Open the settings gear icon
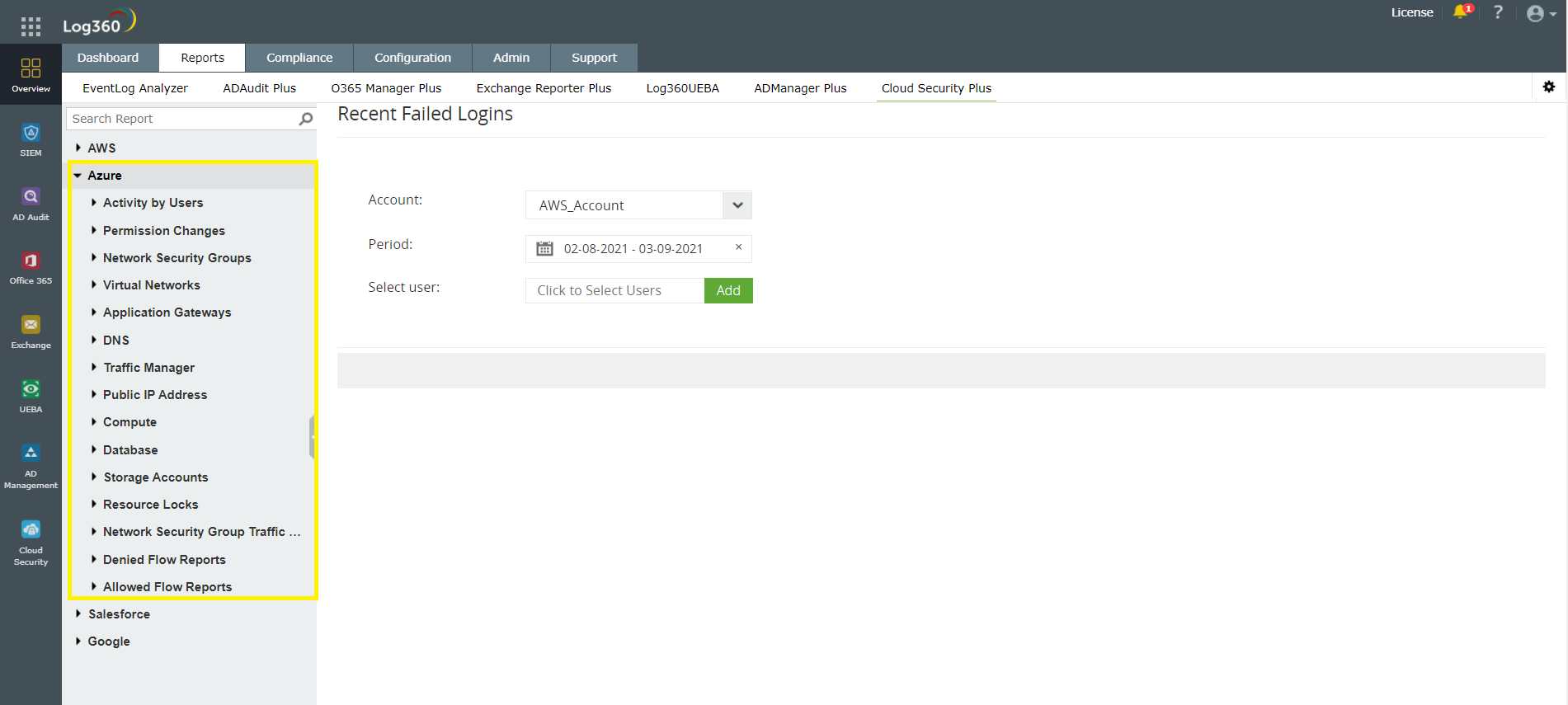The width and height of the screenshot is (1568, 705). tap(1549, 87)
